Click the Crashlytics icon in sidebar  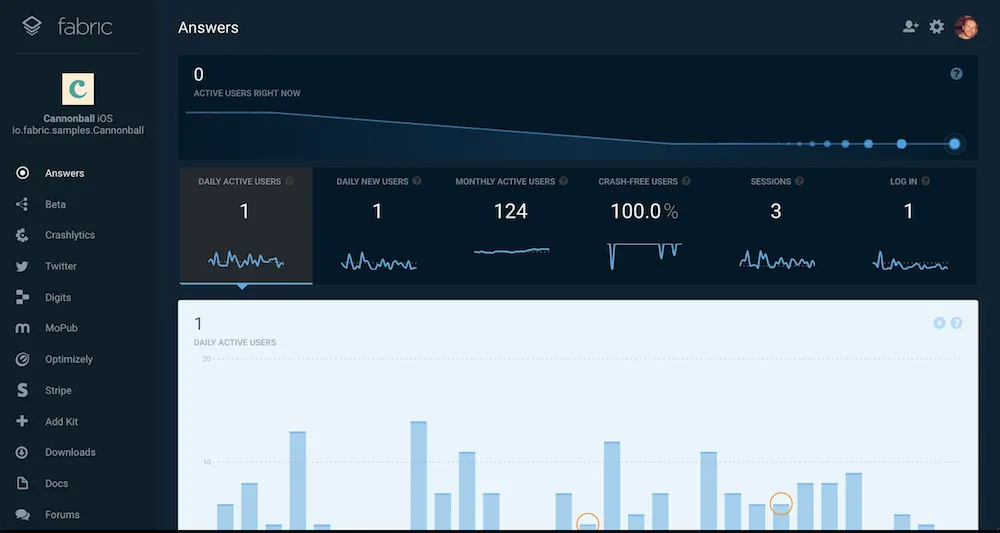click(22, 235)
